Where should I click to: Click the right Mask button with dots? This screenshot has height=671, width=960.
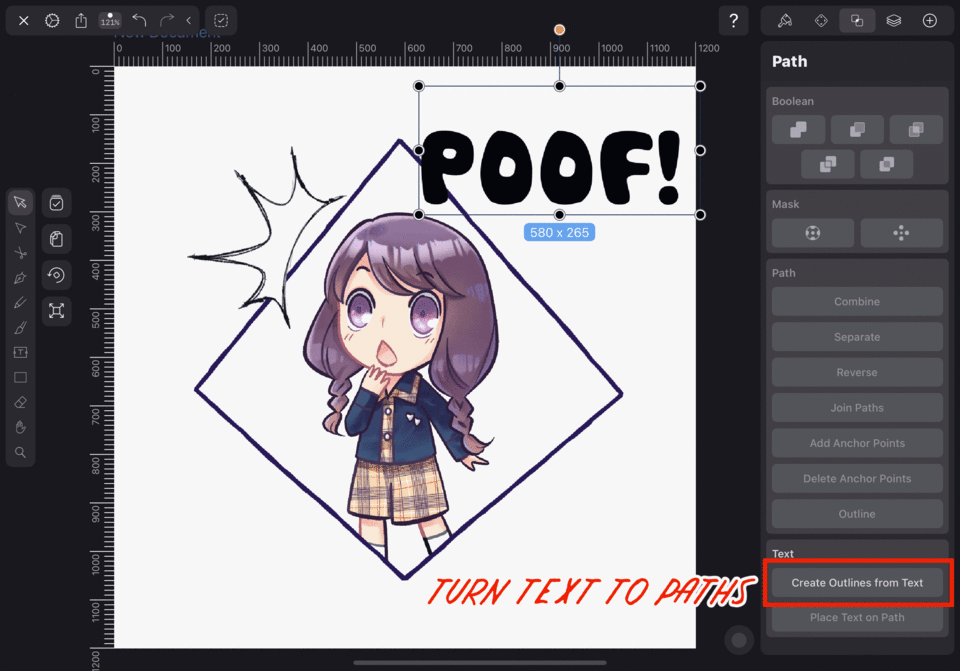[901, 233]
